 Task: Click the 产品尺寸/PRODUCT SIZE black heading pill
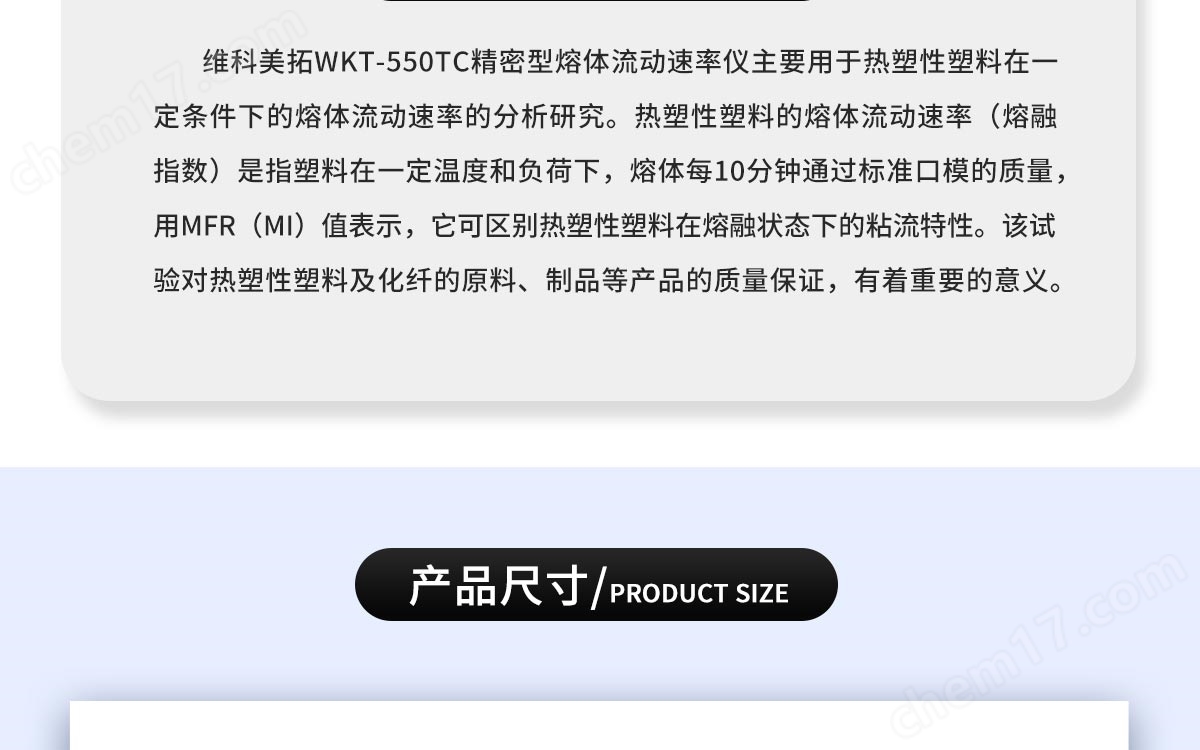596,585
